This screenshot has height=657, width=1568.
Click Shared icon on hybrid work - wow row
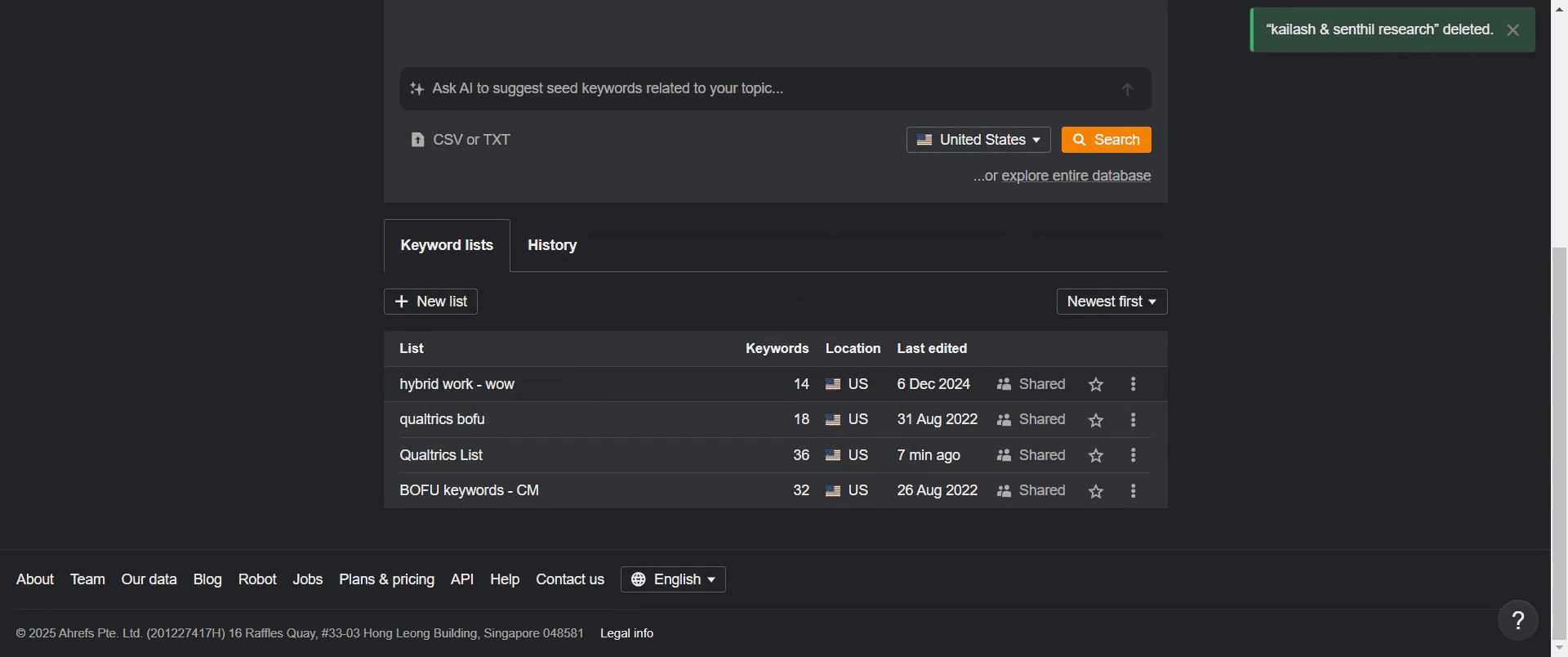pyautogui.click(x=1004, y=384)
